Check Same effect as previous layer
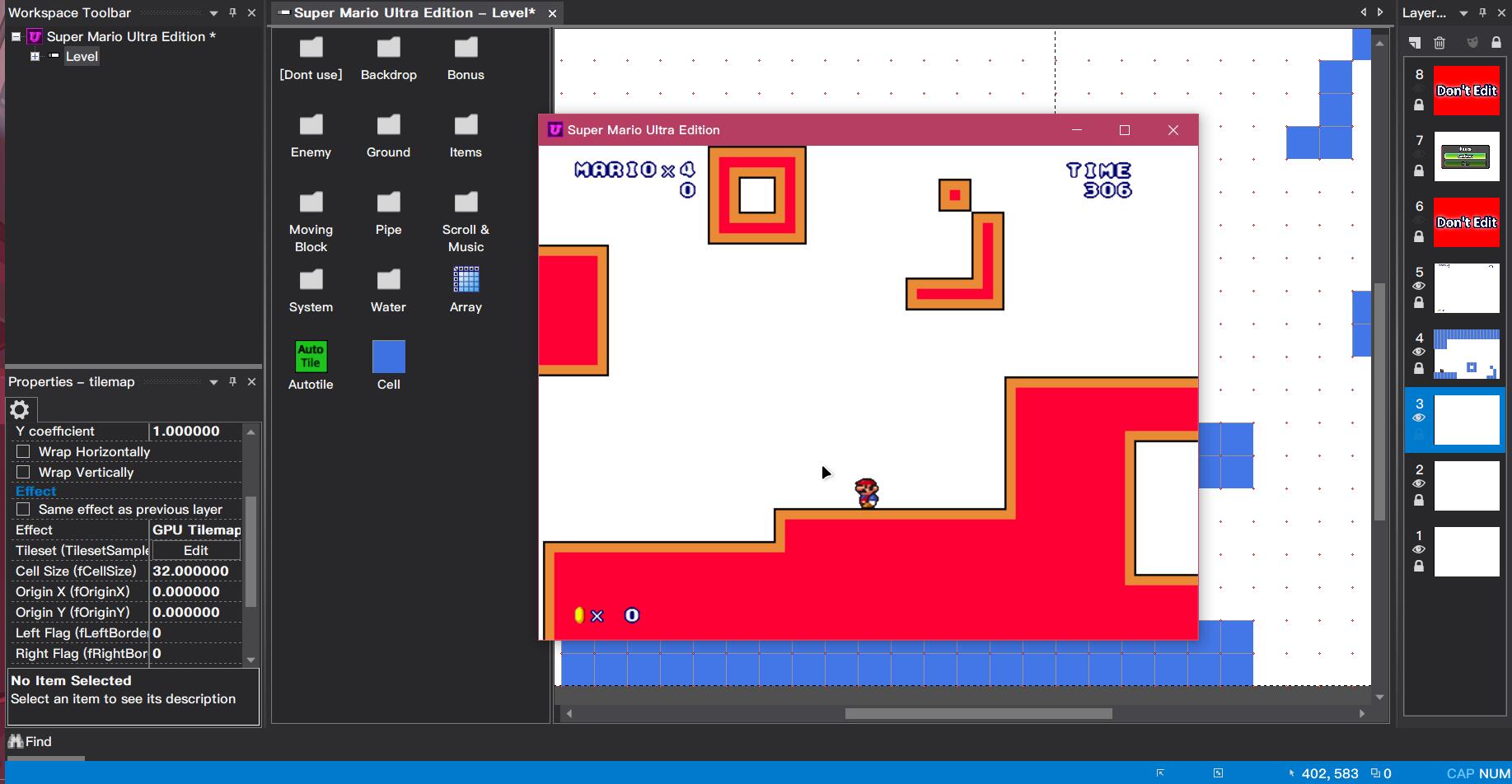This screenshot has width=1512, height=784. 23,509
